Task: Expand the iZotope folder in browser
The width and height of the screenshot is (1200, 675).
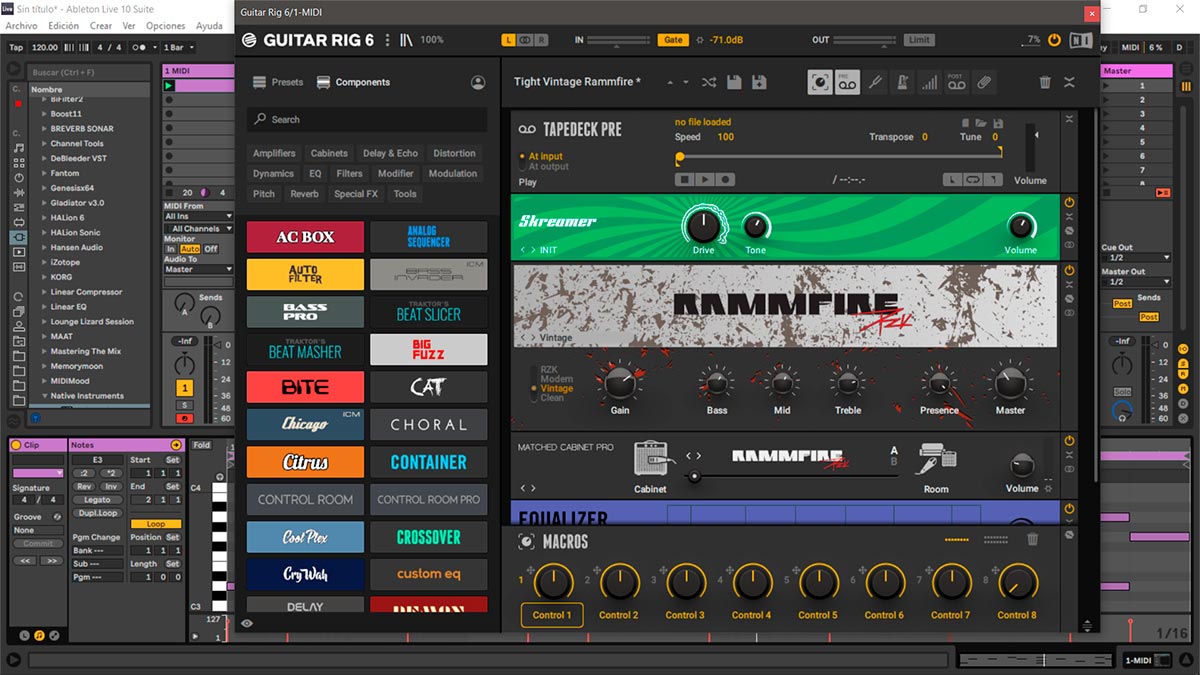Action: click(x=44, y=262)
